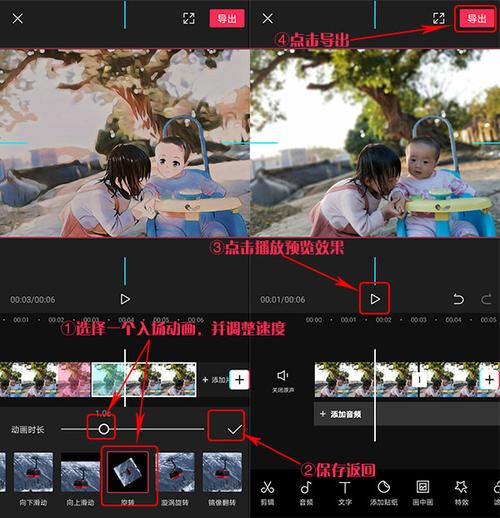Open the 添加贴纸 sticker tool
This screenshot has height=518, width=500.
click(x=384, y=493)
